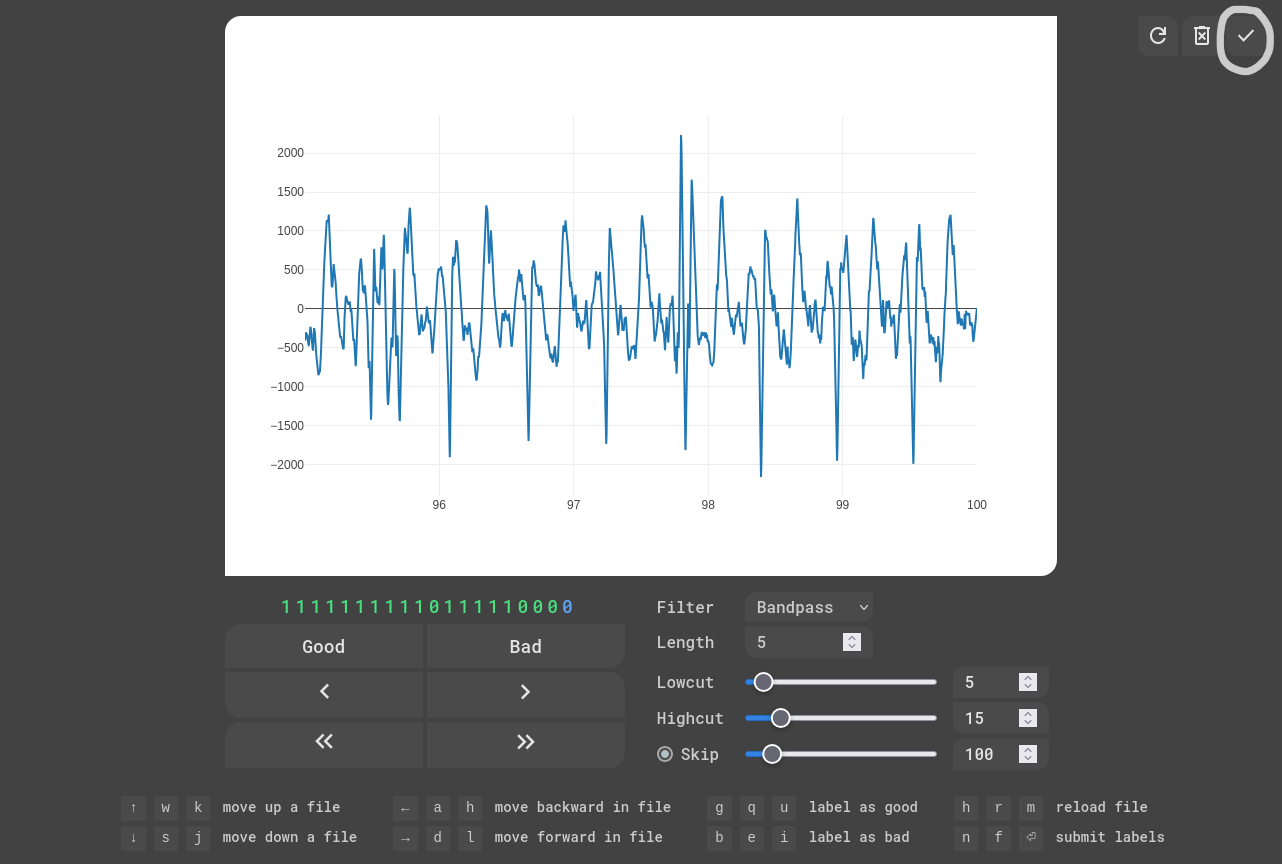
Task: Click the Highcut slider handle
Action: click(x=781, y=718)
